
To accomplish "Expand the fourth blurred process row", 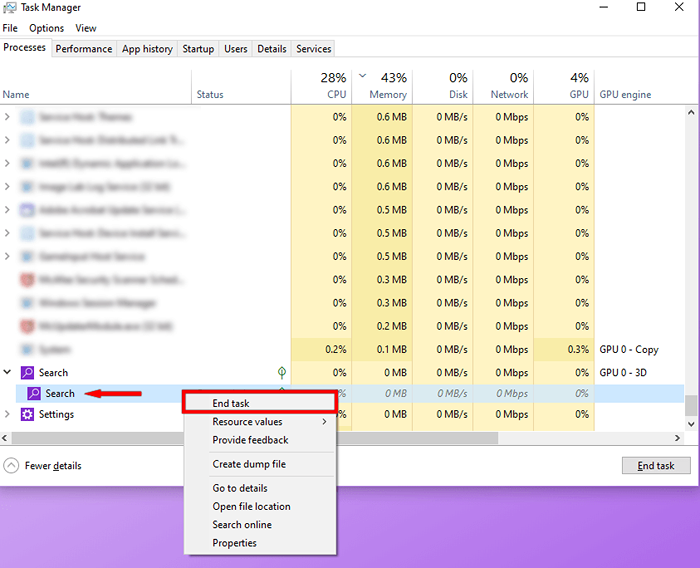I will pyautogui.click(x=7, y=187).
